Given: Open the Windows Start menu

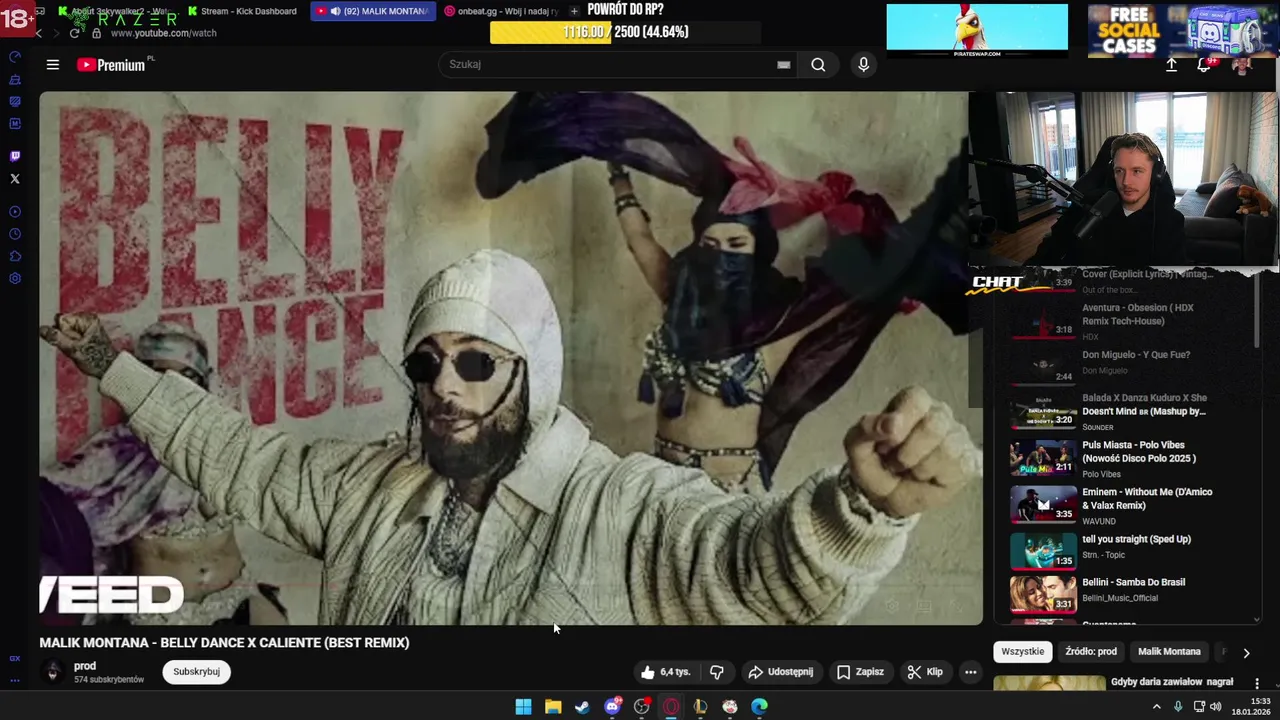Looking at the screenshot, I should click(523, 707).
